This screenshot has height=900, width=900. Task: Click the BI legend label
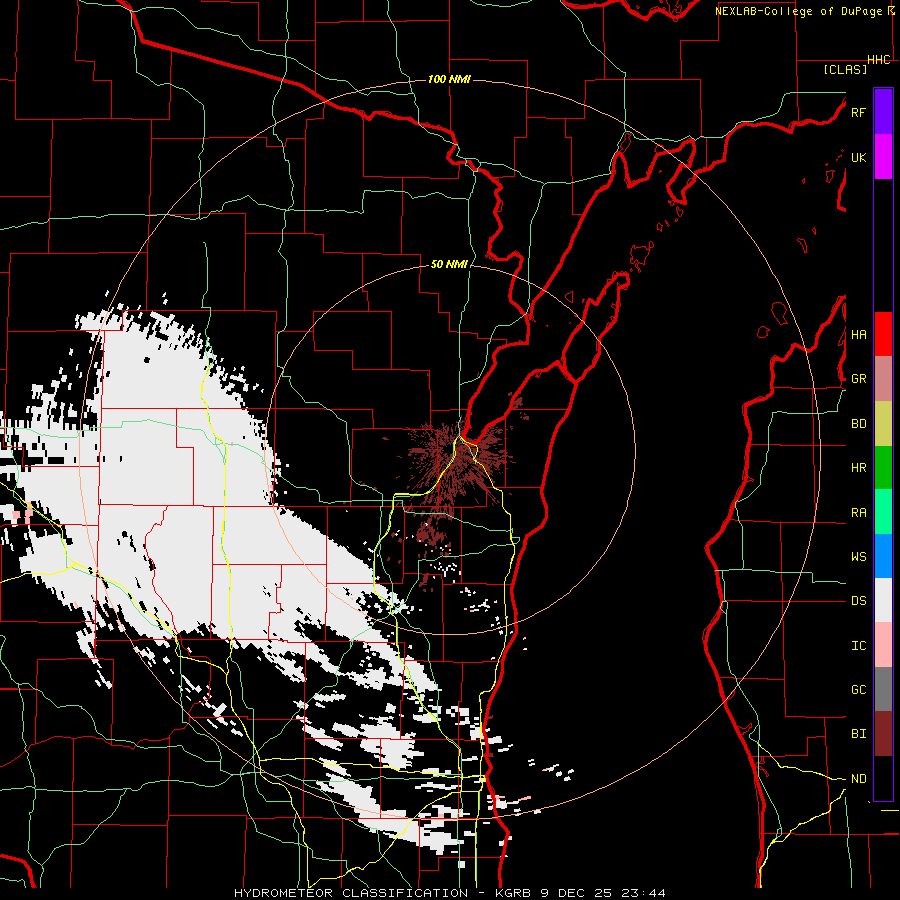[x=858, y=734]
